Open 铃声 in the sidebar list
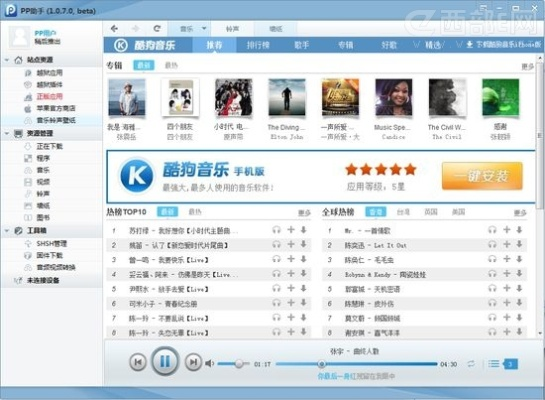The image size is (545, 400). pos(43,194)
